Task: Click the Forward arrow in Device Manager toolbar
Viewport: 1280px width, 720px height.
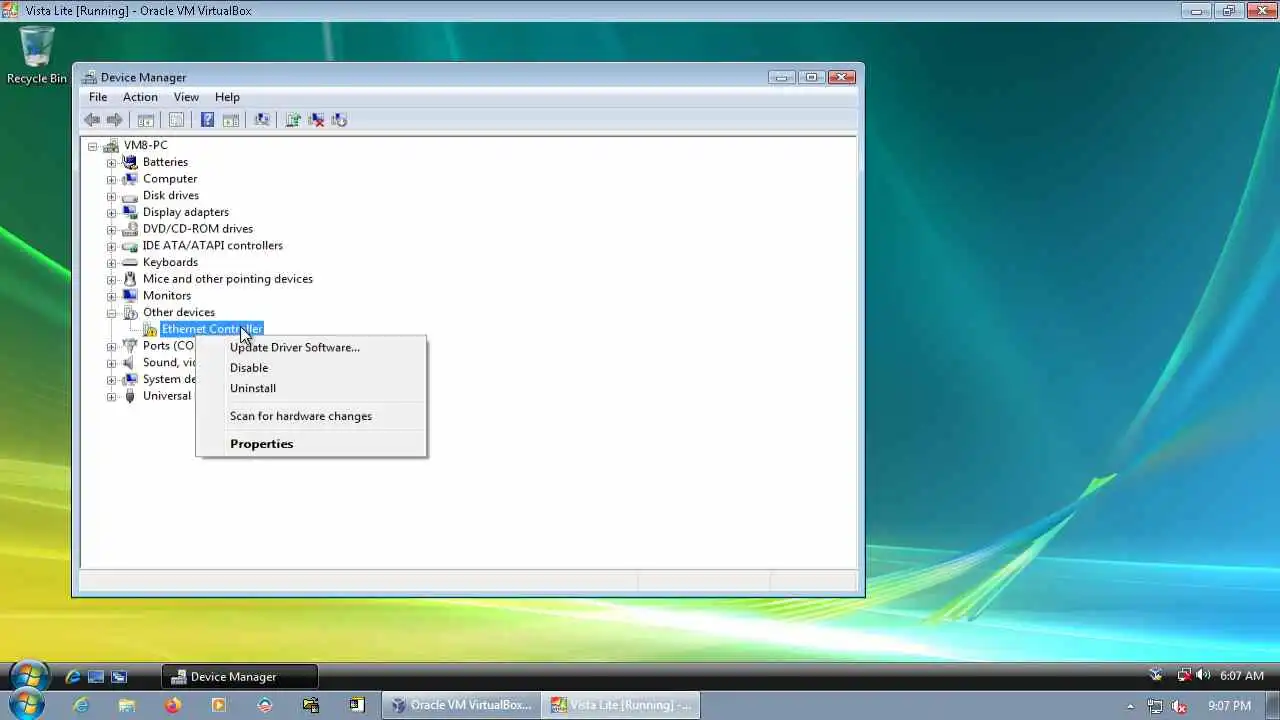Action: [114, 120]
